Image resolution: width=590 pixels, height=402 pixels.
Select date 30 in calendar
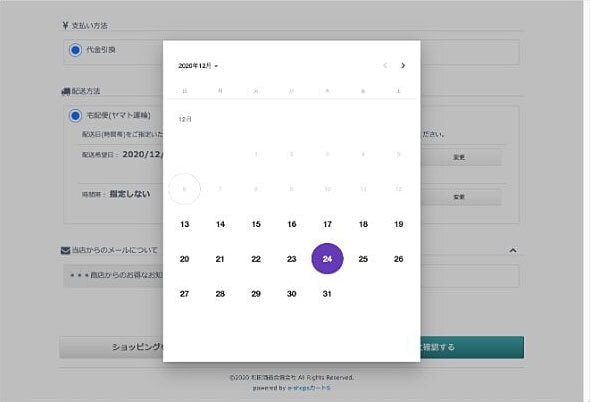(x=292, y=294)
